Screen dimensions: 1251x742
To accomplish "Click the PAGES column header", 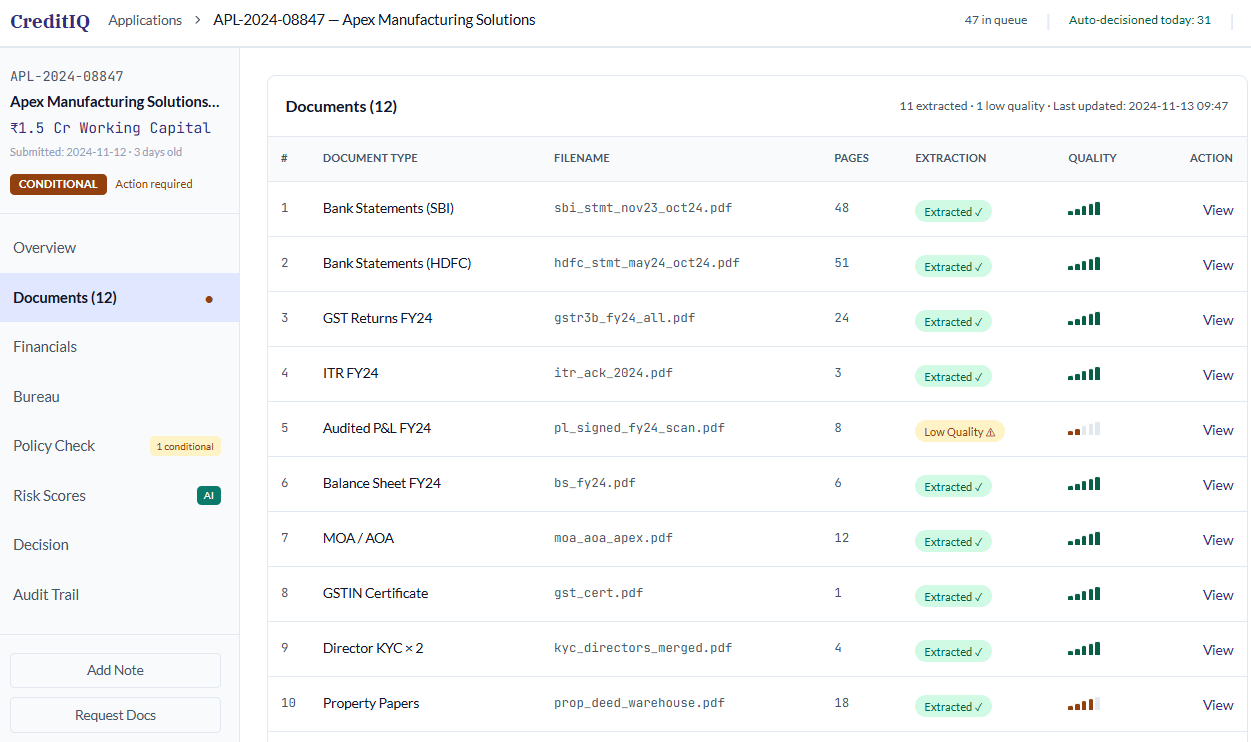I will point(852,158).
